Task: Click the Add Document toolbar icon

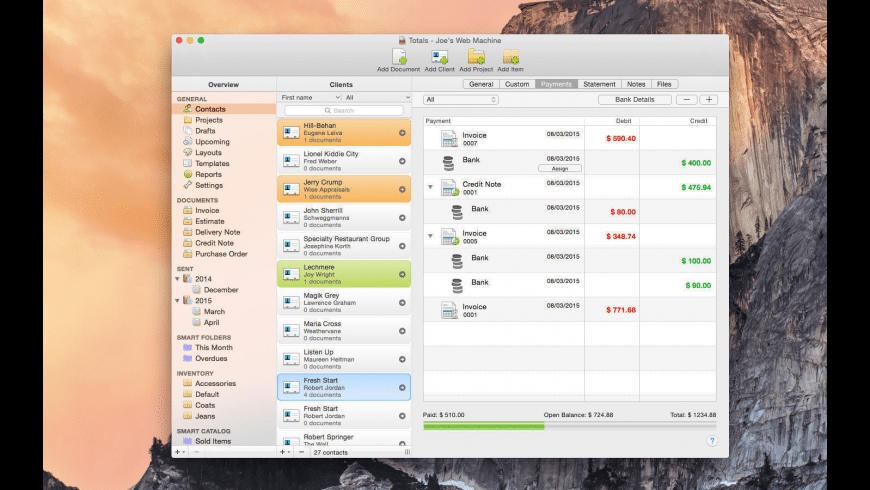Action: pyautogui.click(x=398, y=57)
